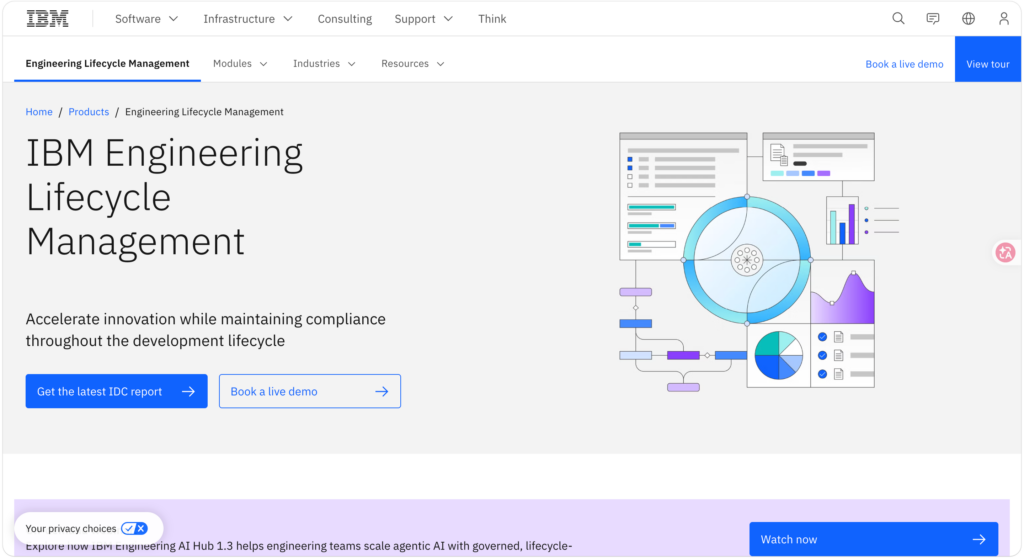
Task: Click the Products breadcrumb link
Action: click(89, 112)
